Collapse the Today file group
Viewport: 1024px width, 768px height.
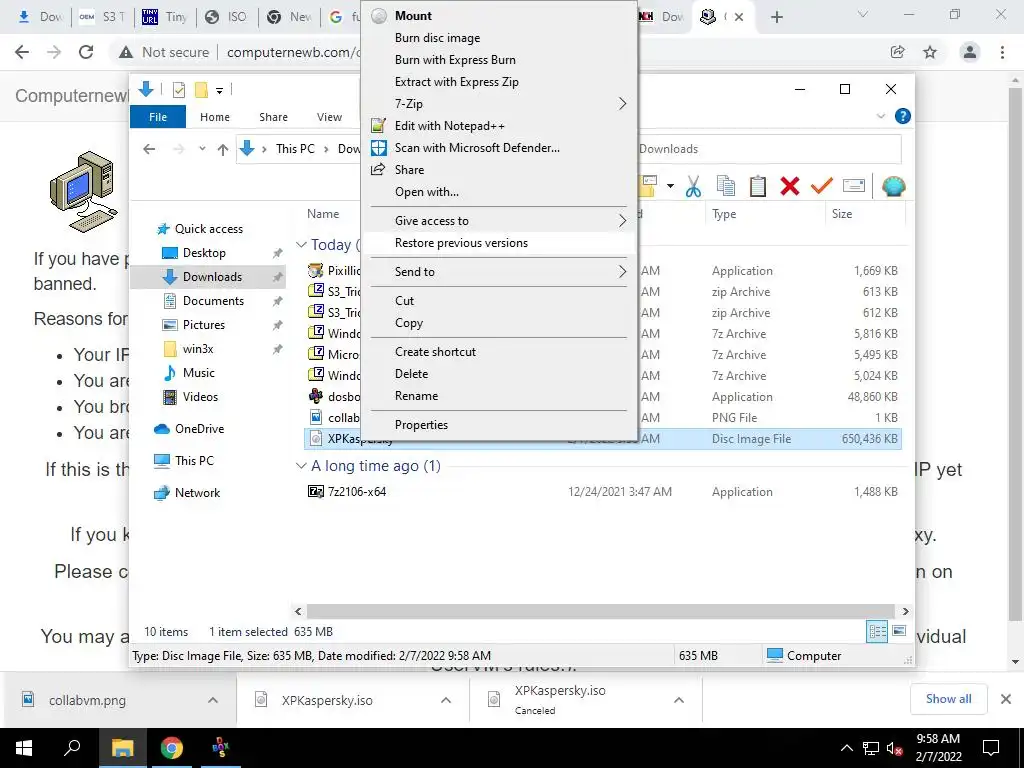click(x=301, y=245)
